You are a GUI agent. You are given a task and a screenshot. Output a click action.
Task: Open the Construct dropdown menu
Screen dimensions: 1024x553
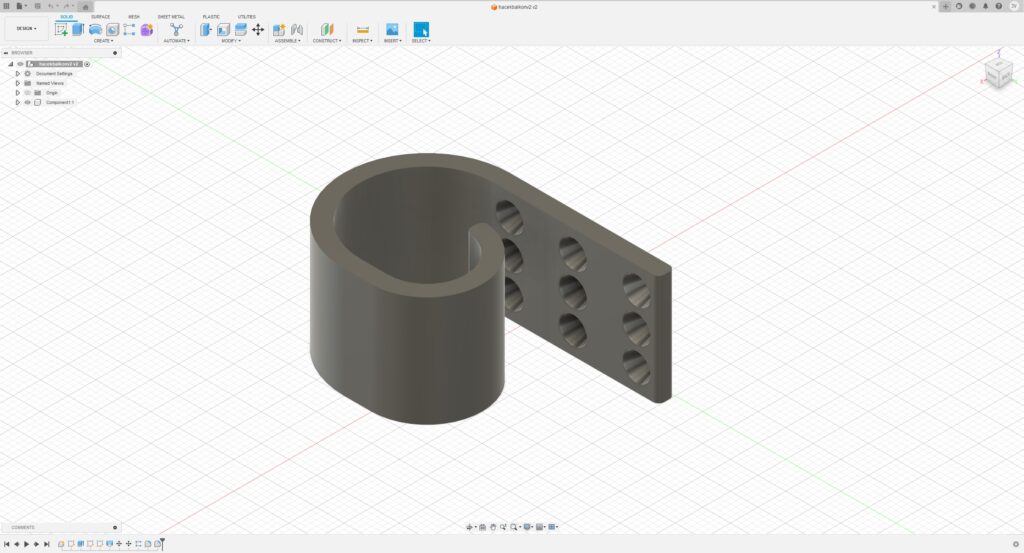(x=327, y=41)
